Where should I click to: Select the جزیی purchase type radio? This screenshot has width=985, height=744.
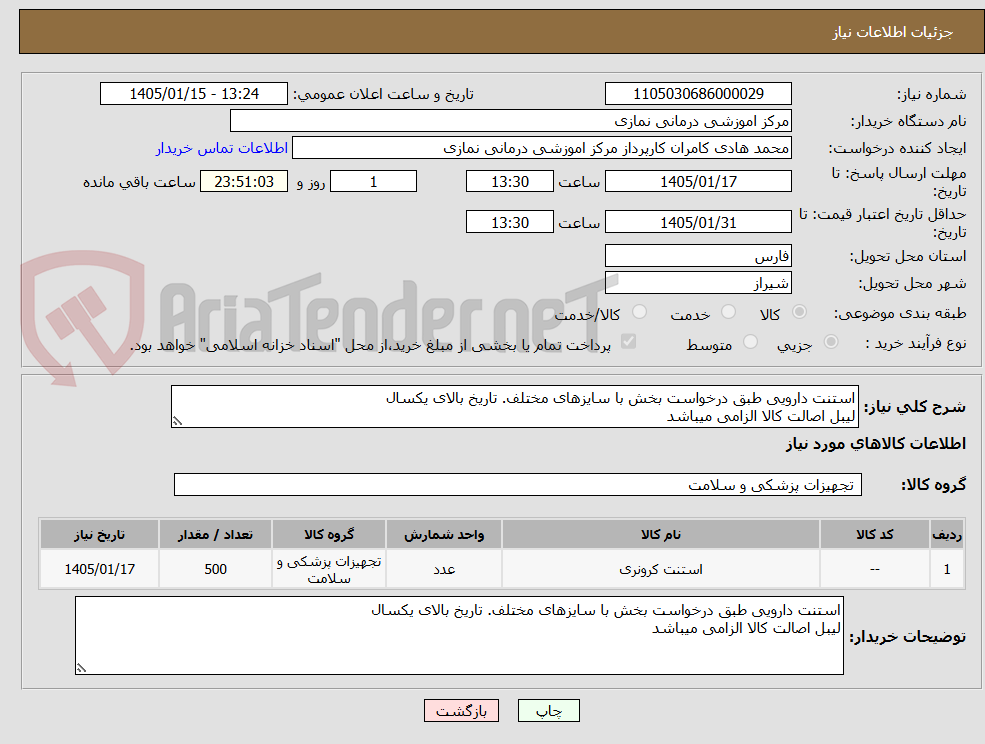831,342
